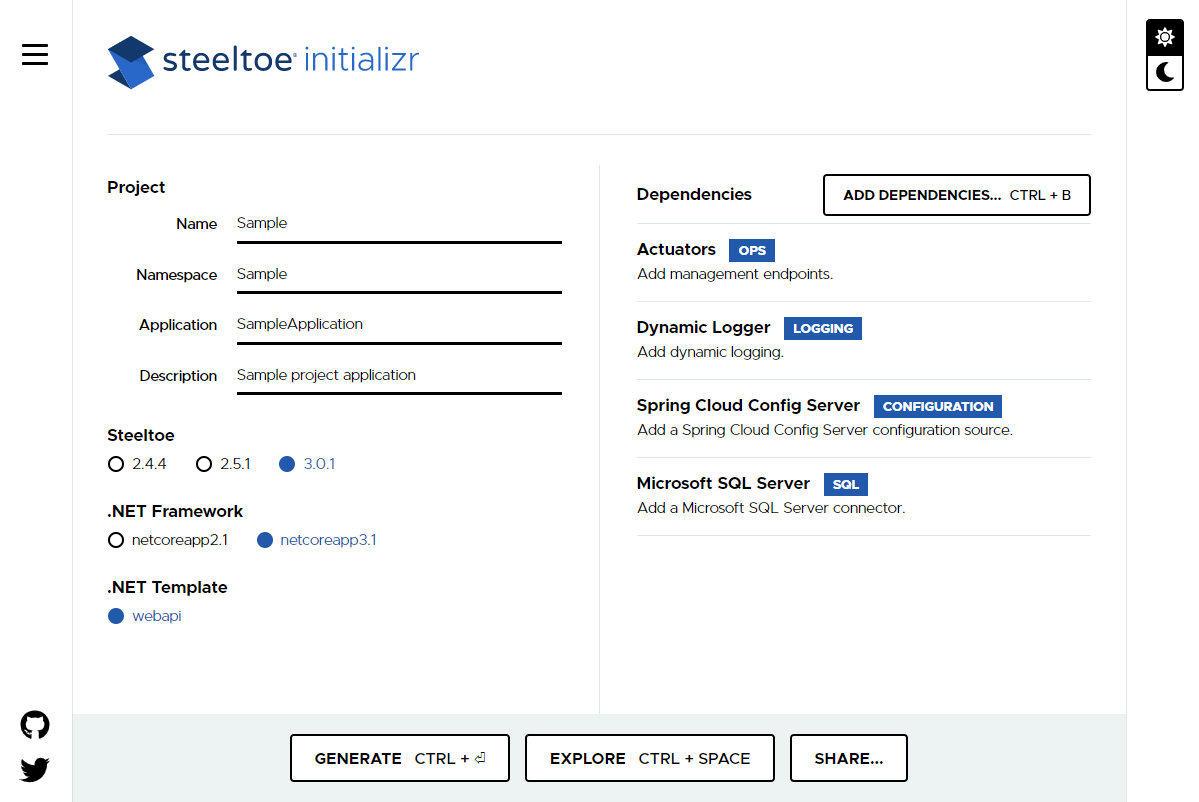Generate the sample project
Viewport: 1199px width, 802px height.
(399, 758)
